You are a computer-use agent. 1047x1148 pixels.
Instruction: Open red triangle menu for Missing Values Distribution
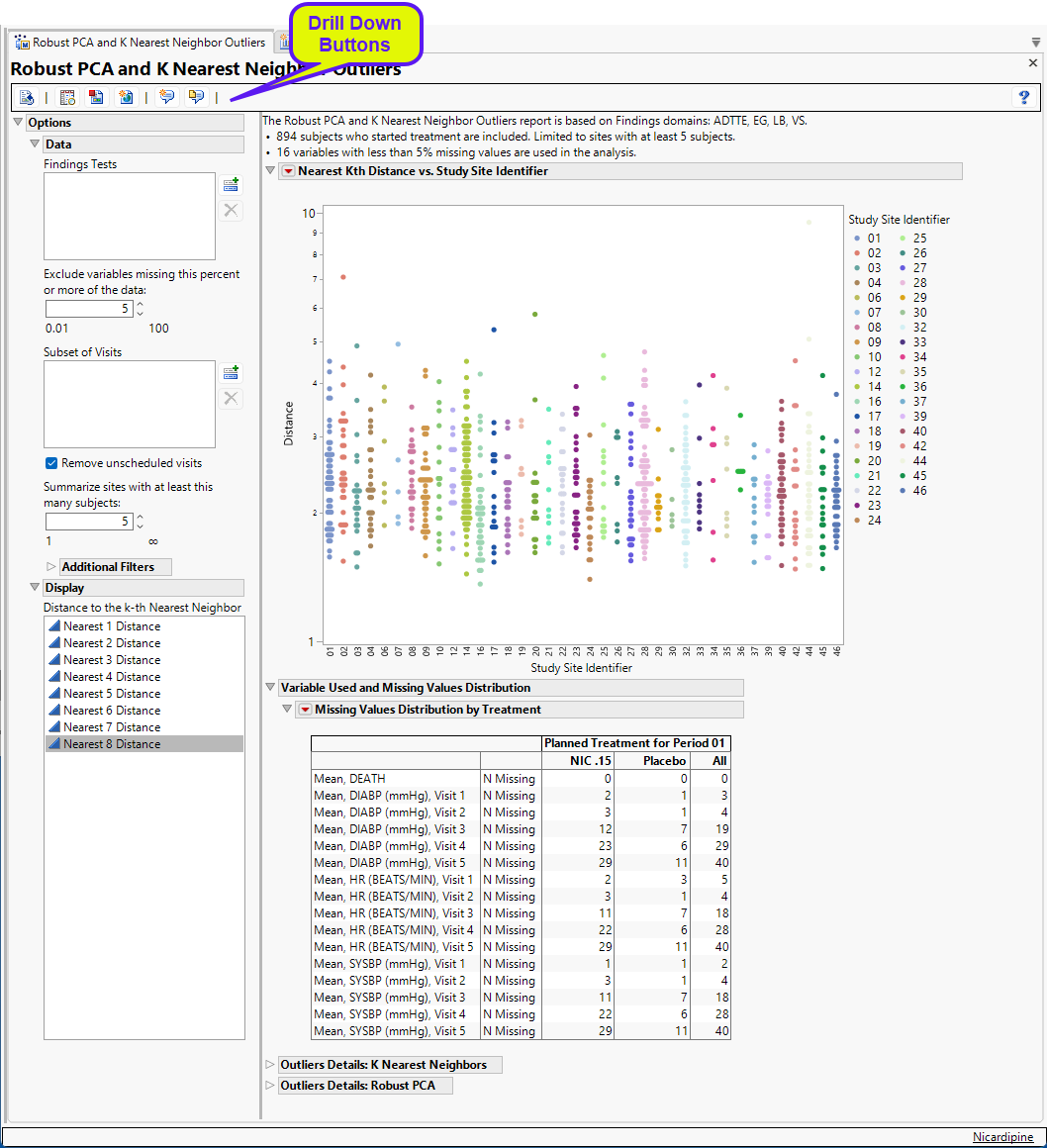305,710
